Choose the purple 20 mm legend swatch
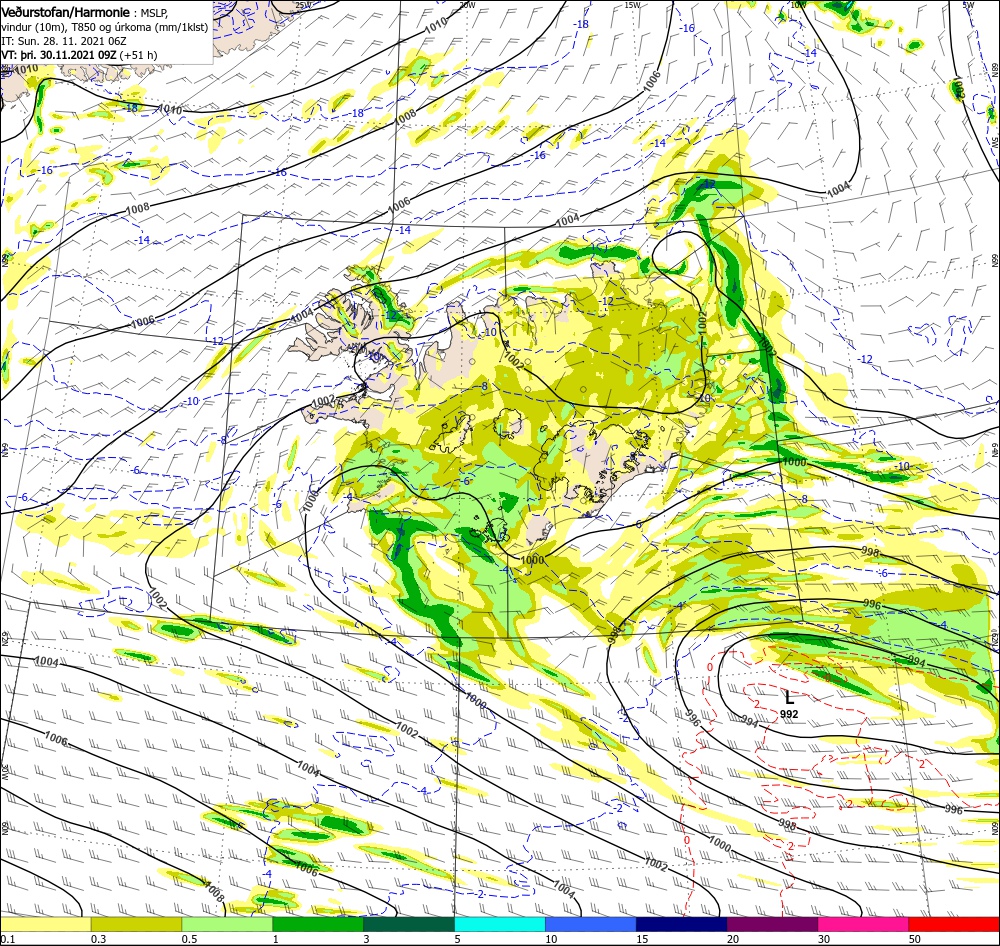Screen dimensions: 1000x946 [x=772, y=924]
